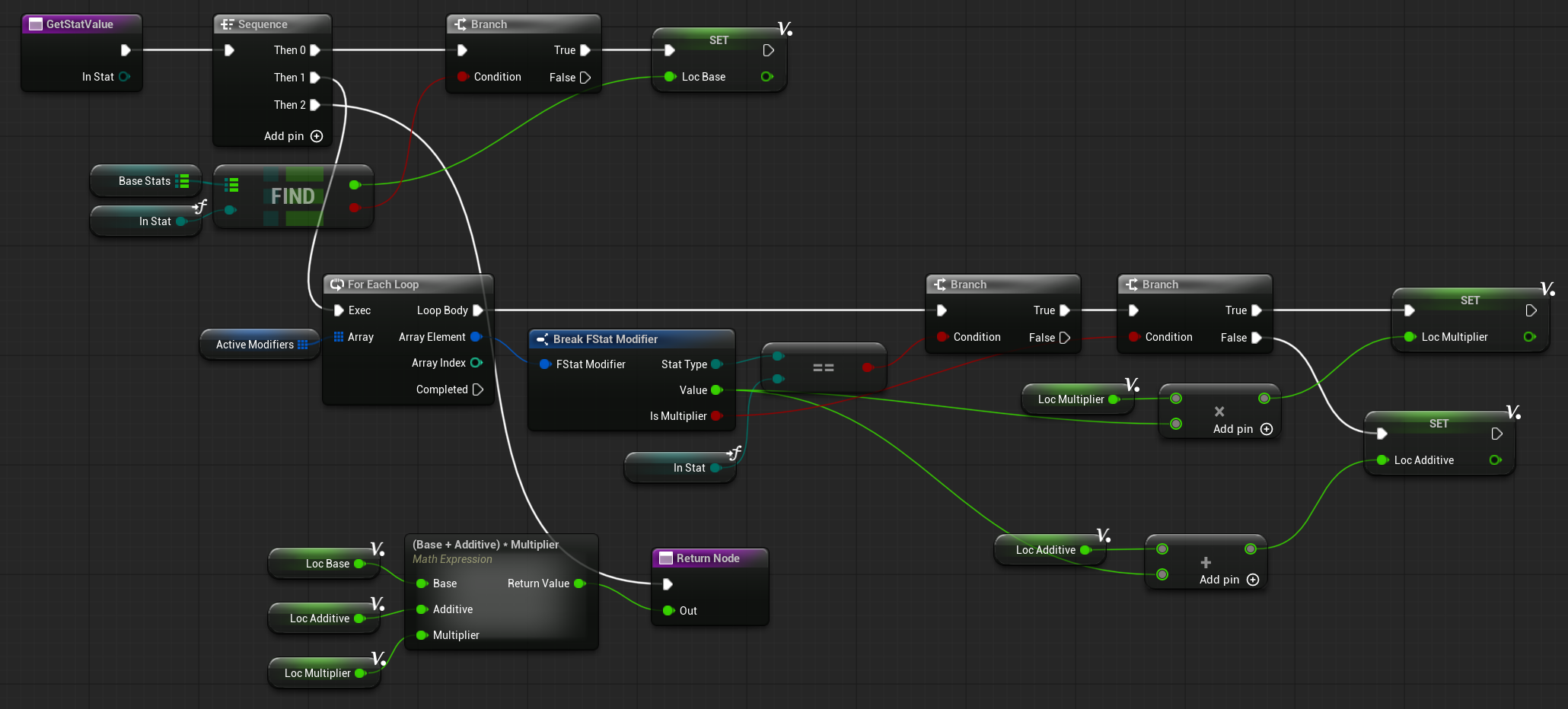
Task: Click the Condition pin on first Branch
Action: pos(463,77)
